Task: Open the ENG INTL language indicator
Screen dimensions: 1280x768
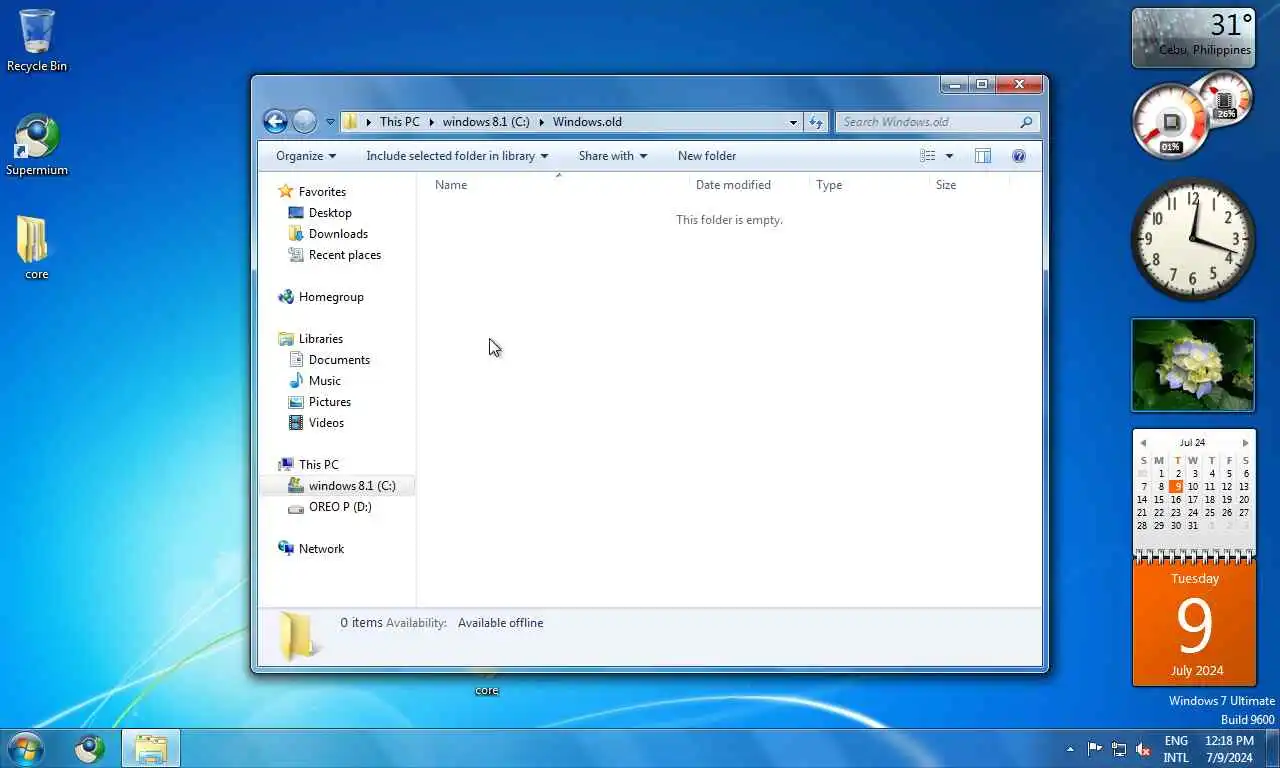Action: (1176, 749)
